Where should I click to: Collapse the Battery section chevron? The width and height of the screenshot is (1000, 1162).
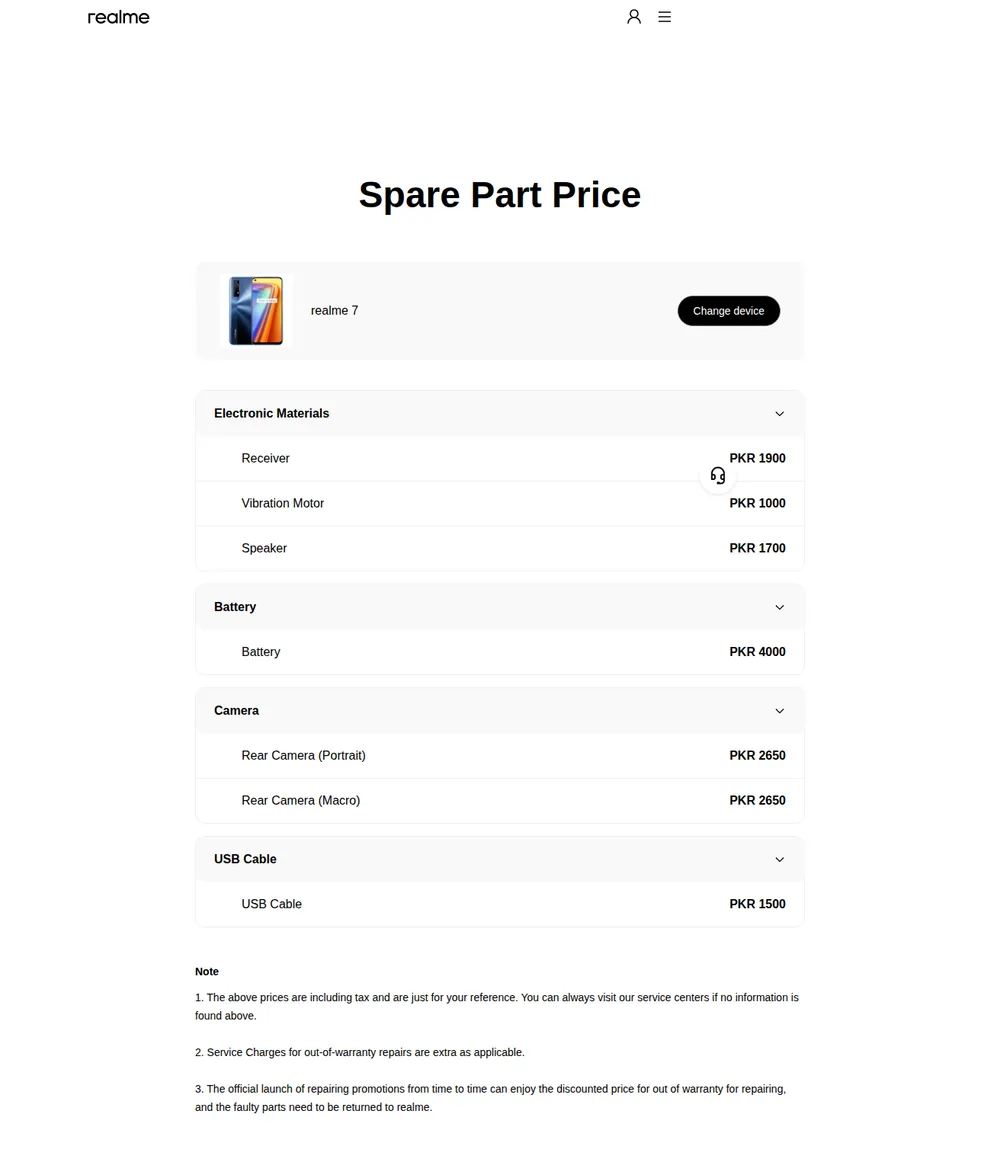click(779, 607)
